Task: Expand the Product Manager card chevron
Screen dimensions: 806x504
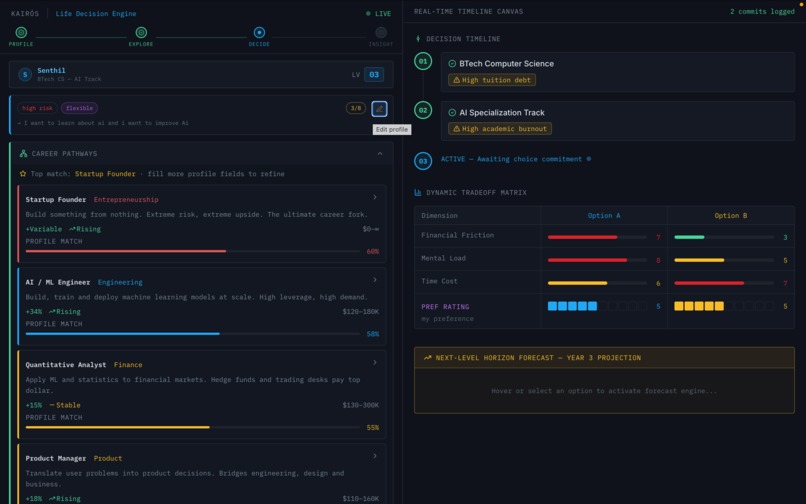Action: click(x=375, y=456)
